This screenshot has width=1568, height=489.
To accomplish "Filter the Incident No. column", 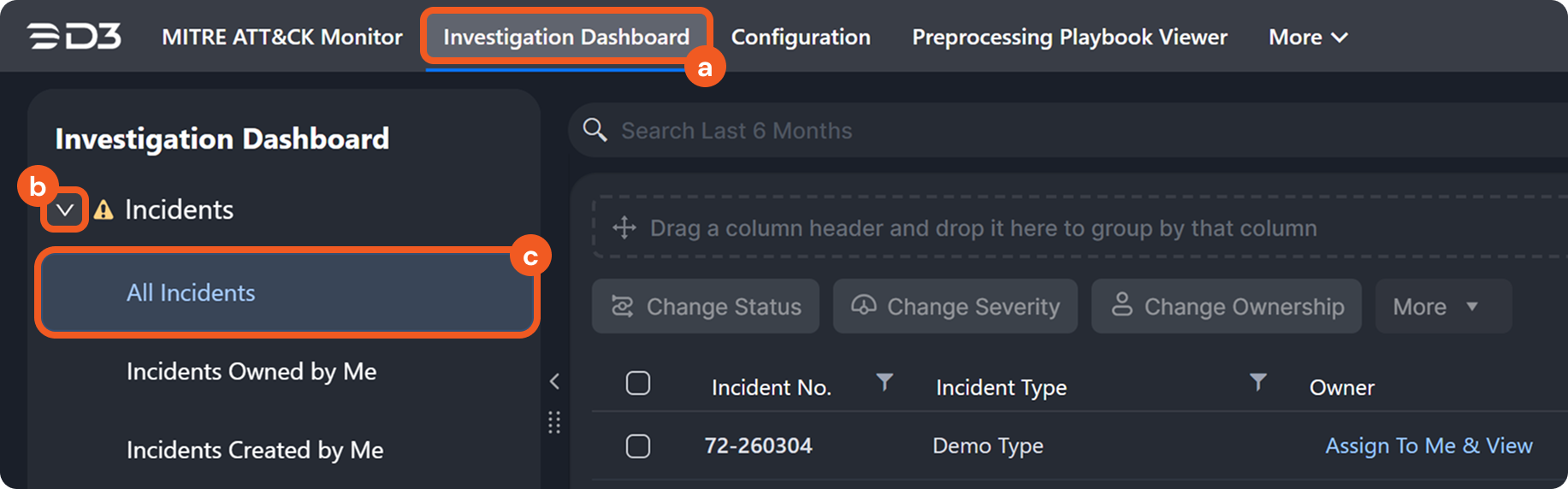I will tap(885, 382).
